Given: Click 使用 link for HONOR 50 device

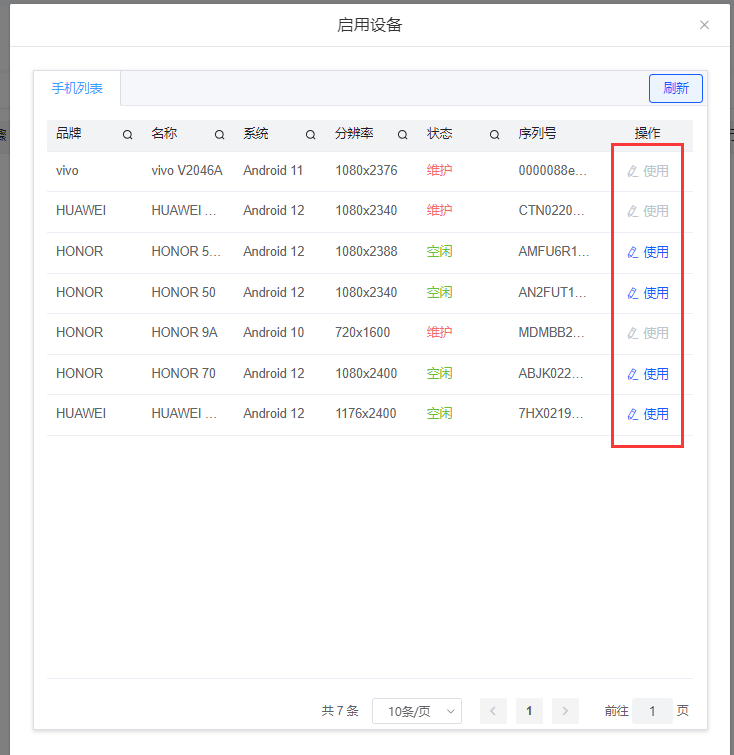Looking at the screenshot, I should (x=656, y=293).
